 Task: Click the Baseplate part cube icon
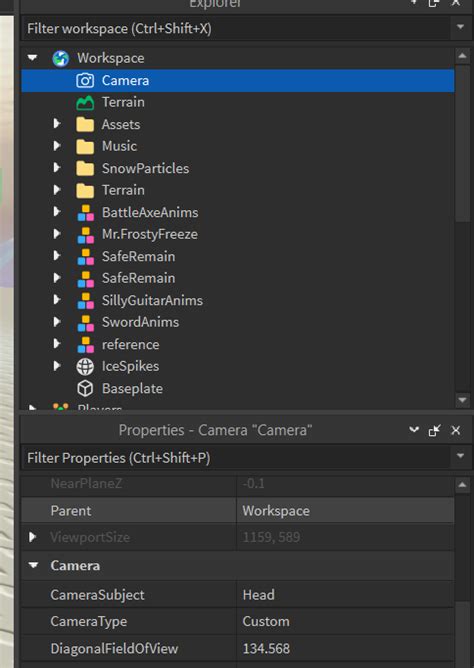pyautogui.click(x=85, y=389)
